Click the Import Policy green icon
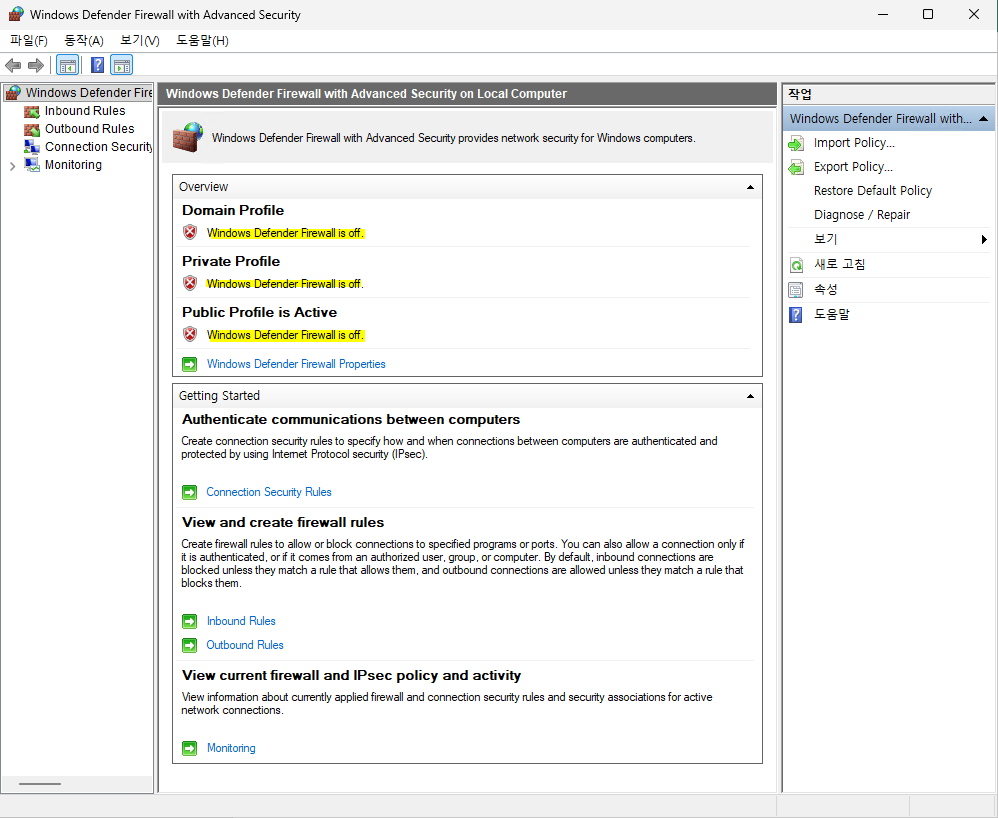Screen dimensions: 998x818 pos(796,143)
